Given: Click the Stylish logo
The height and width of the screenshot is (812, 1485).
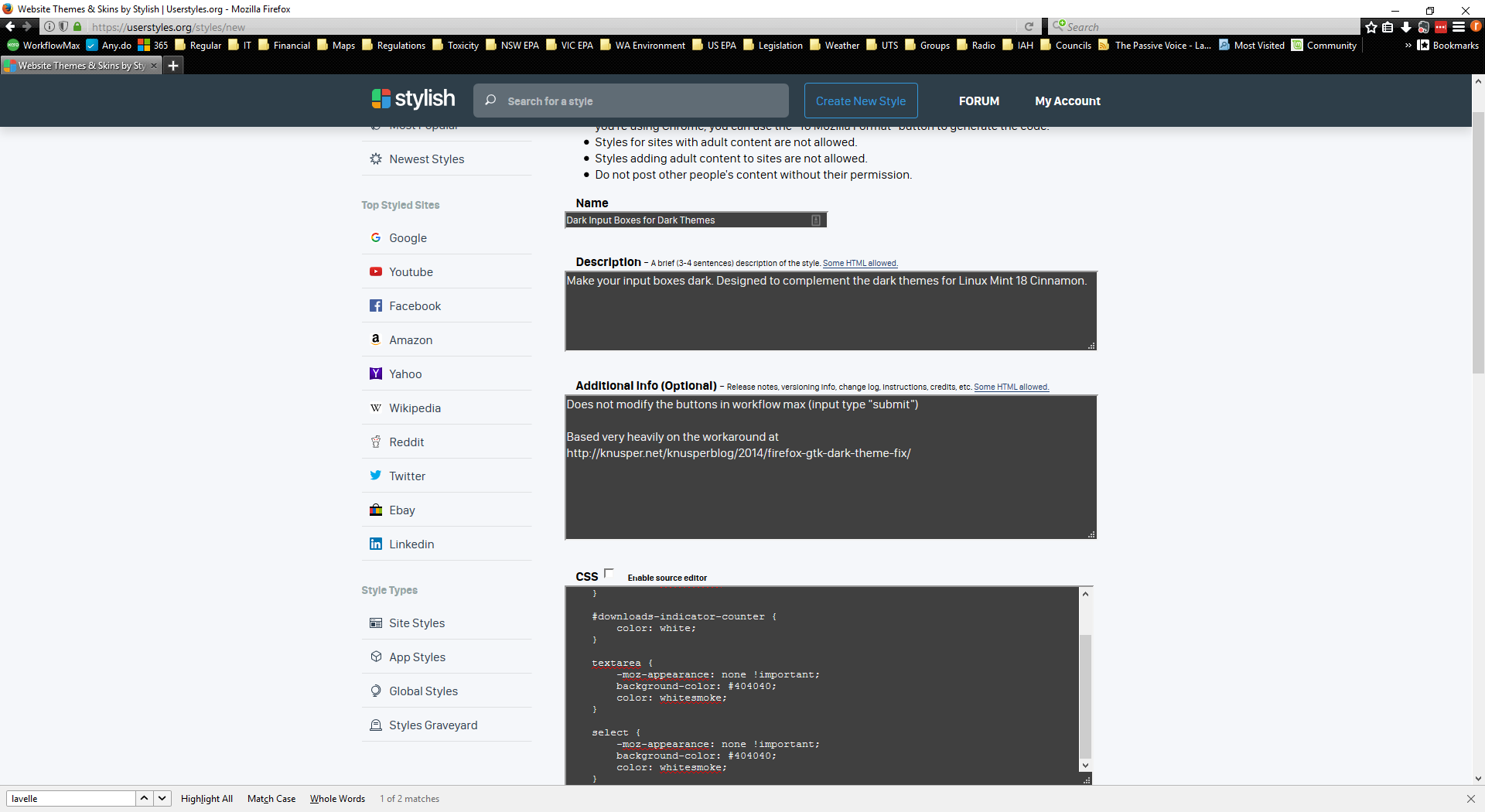Looking at the screenshot, I should 413,100.
